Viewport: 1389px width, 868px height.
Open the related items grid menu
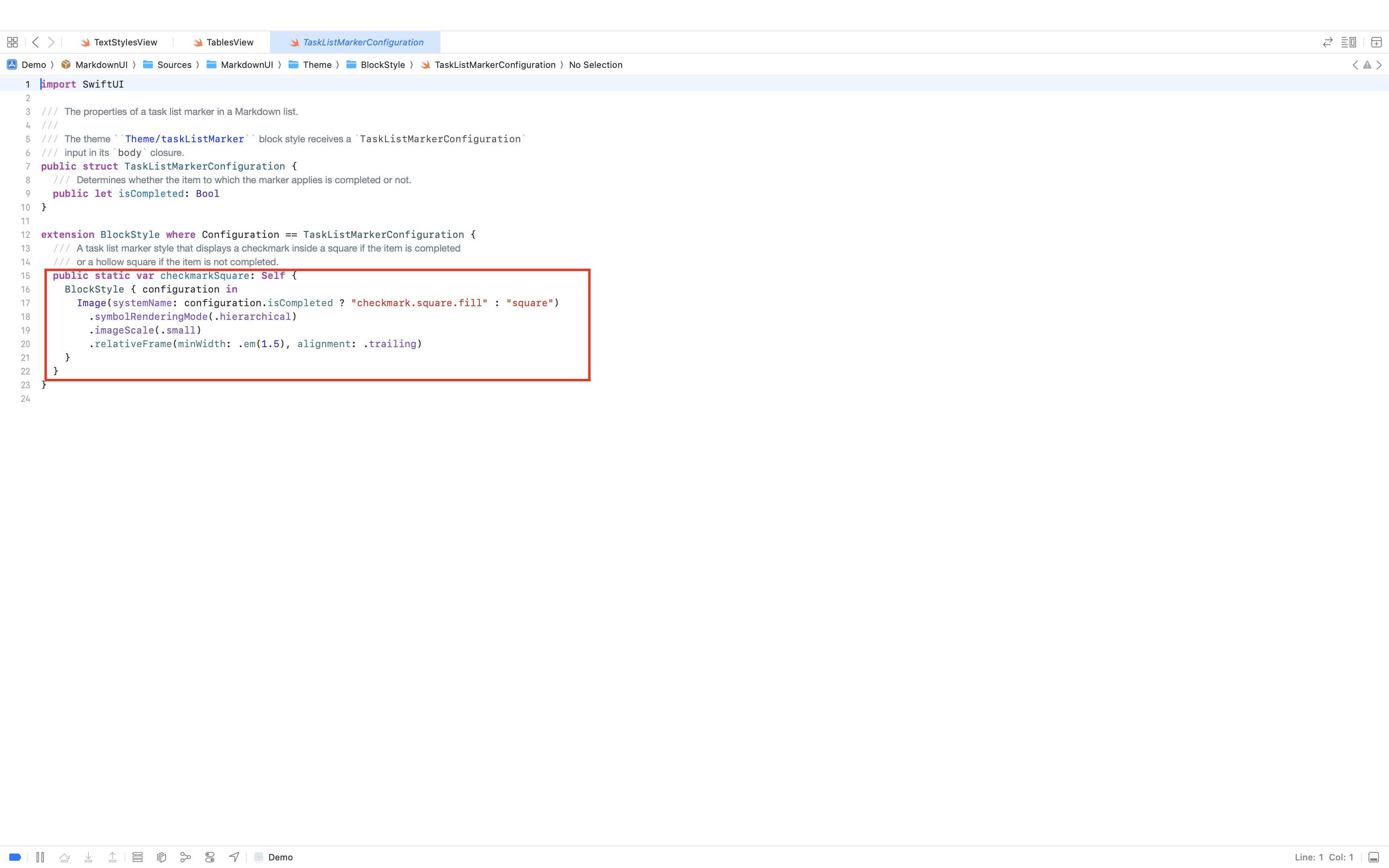click(x=12, y=43)
